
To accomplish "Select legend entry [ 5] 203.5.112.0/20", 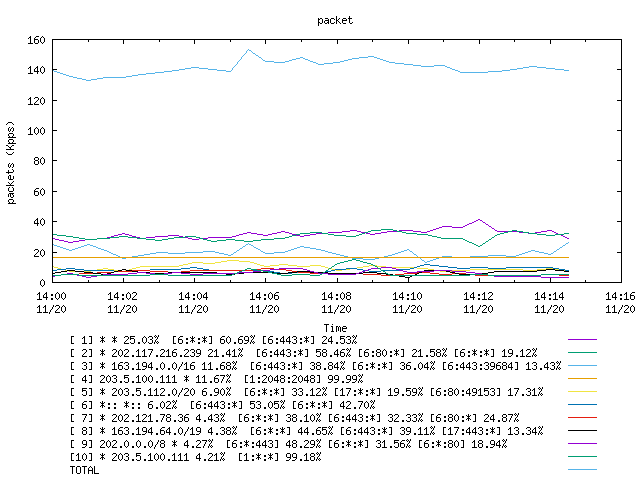I will coord(307,392).
